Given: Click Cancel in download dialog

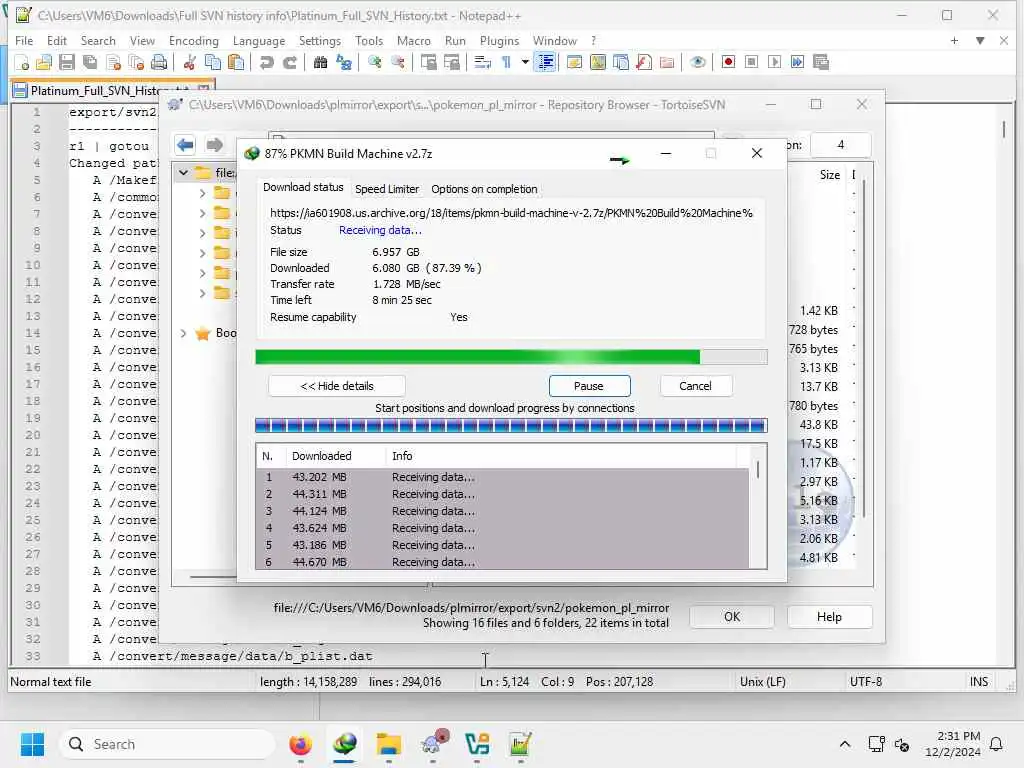Looking at the screenshot, I should tap(696, 386).
